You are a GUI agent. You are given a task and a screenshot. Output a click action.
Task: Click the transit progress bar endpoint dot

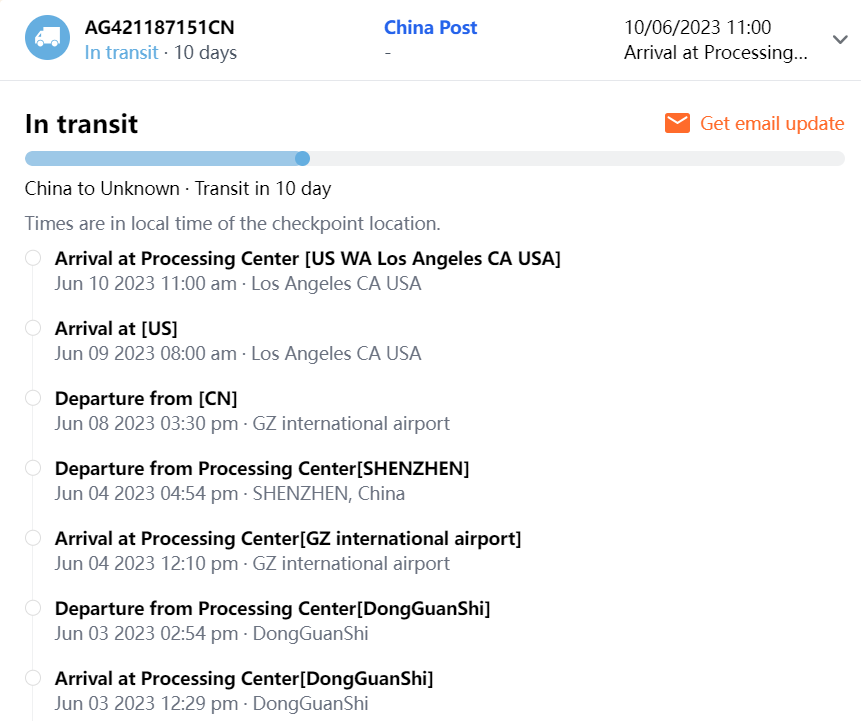302,158
